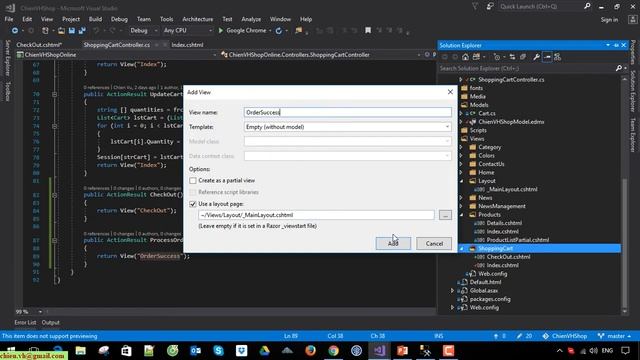Click the View Class Diagram icon
The width and height of the screenshot is (640, 360).
point(558,57)
